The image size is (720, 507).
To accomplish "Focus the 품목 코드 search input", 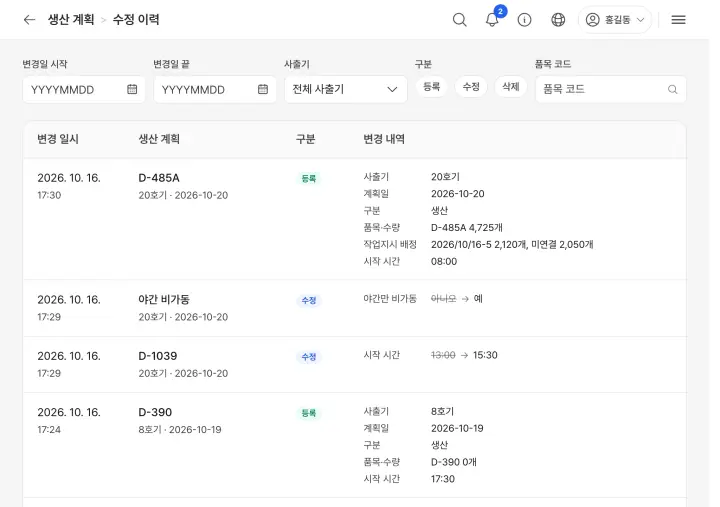I will click(x=611, y=89).
